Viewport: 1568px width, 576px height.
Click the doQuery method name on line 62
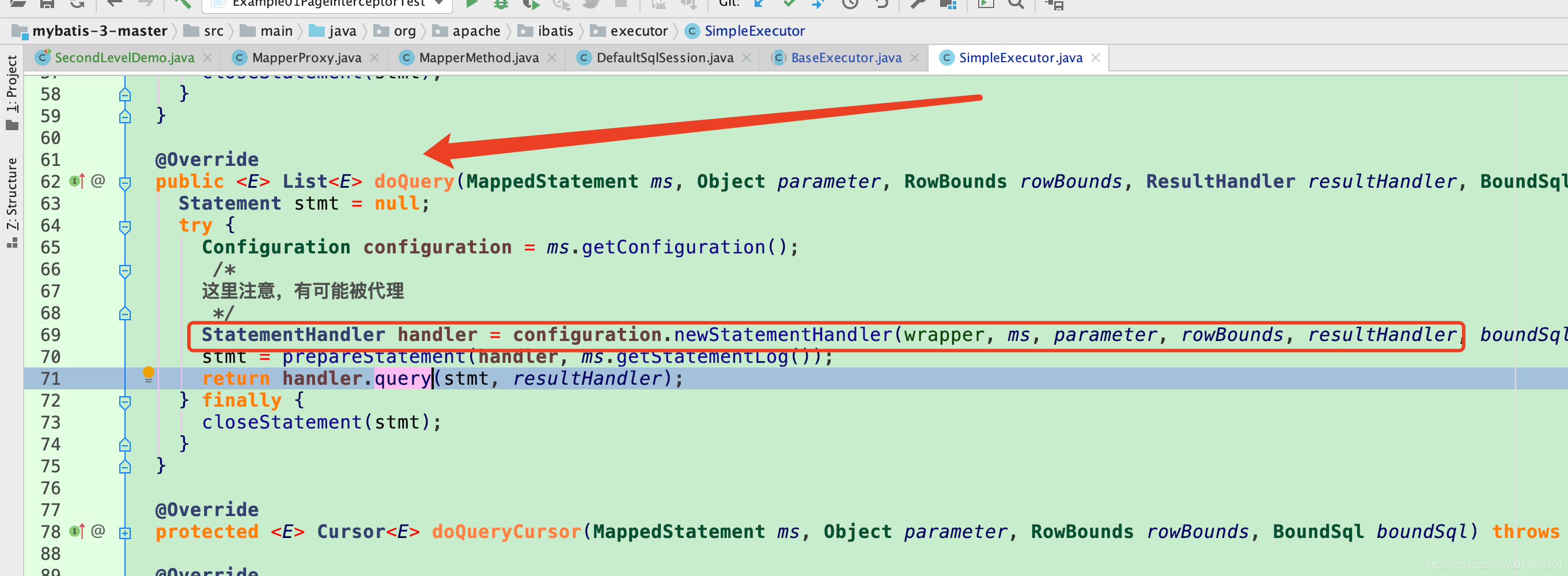[x=414, y=181]
